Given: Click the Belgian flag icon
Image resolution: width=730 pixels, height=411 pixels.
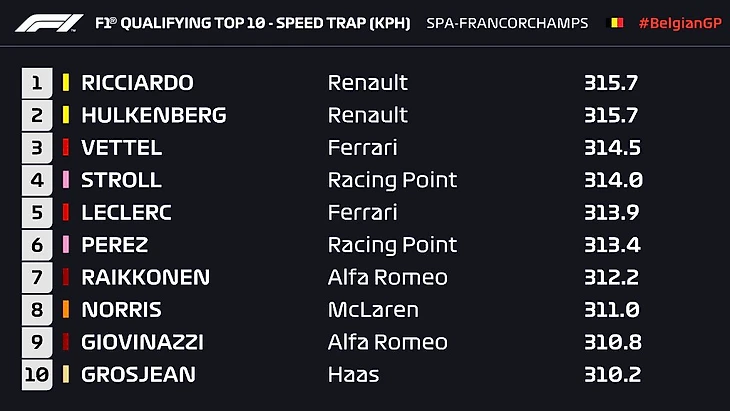Looking at the screenshot, I should click(x=617, y=22).
